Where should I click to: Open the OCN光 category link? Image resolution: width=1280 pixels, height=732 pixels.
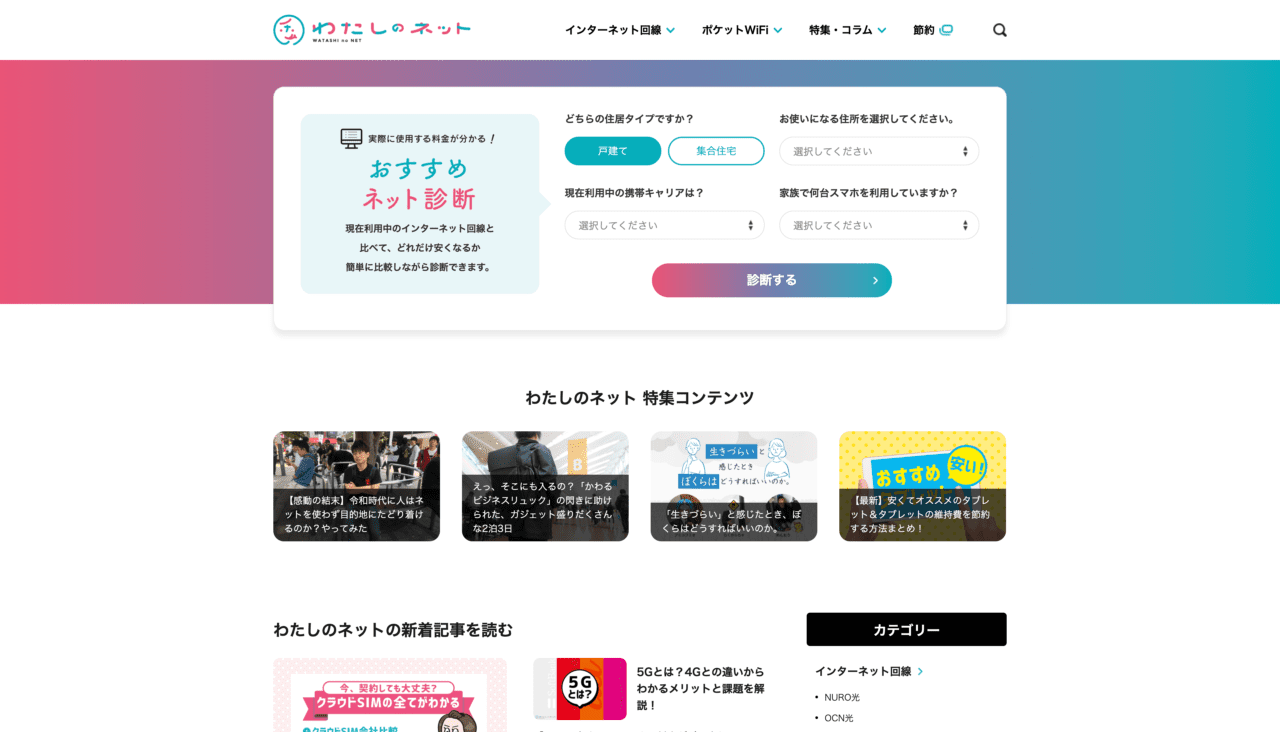click(x=839, y=718)
